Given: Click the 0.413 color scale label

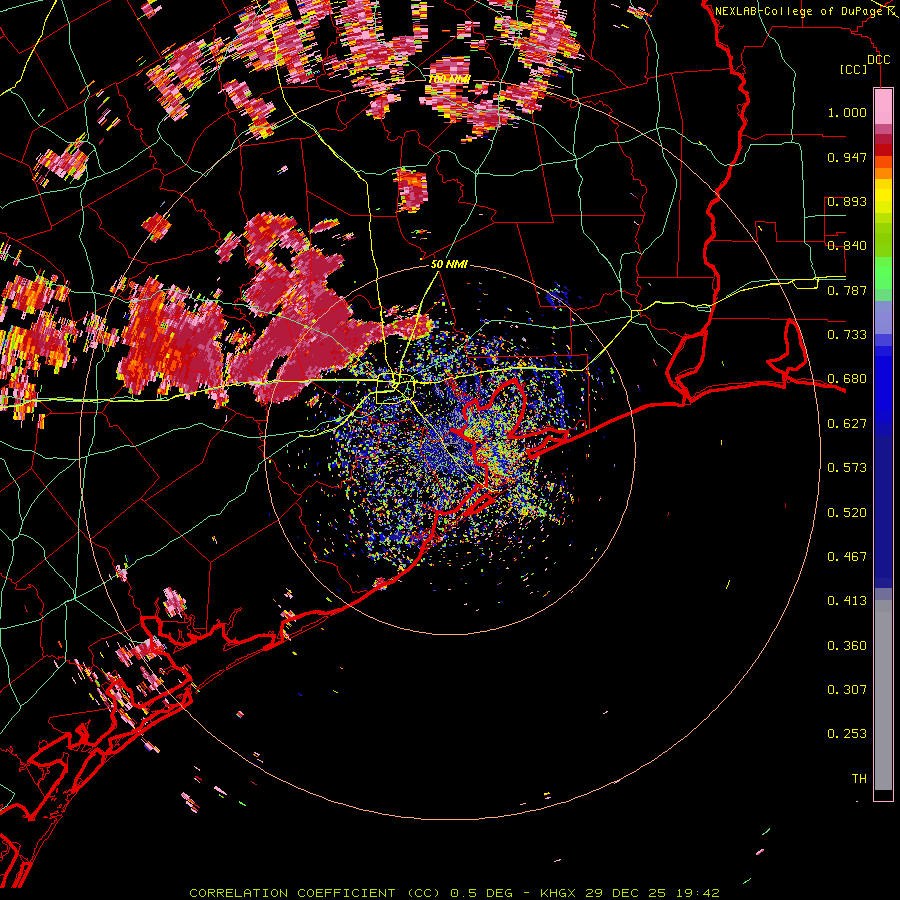Looking at the screenshot, I should pyautogui.click(x=847, y=601).
